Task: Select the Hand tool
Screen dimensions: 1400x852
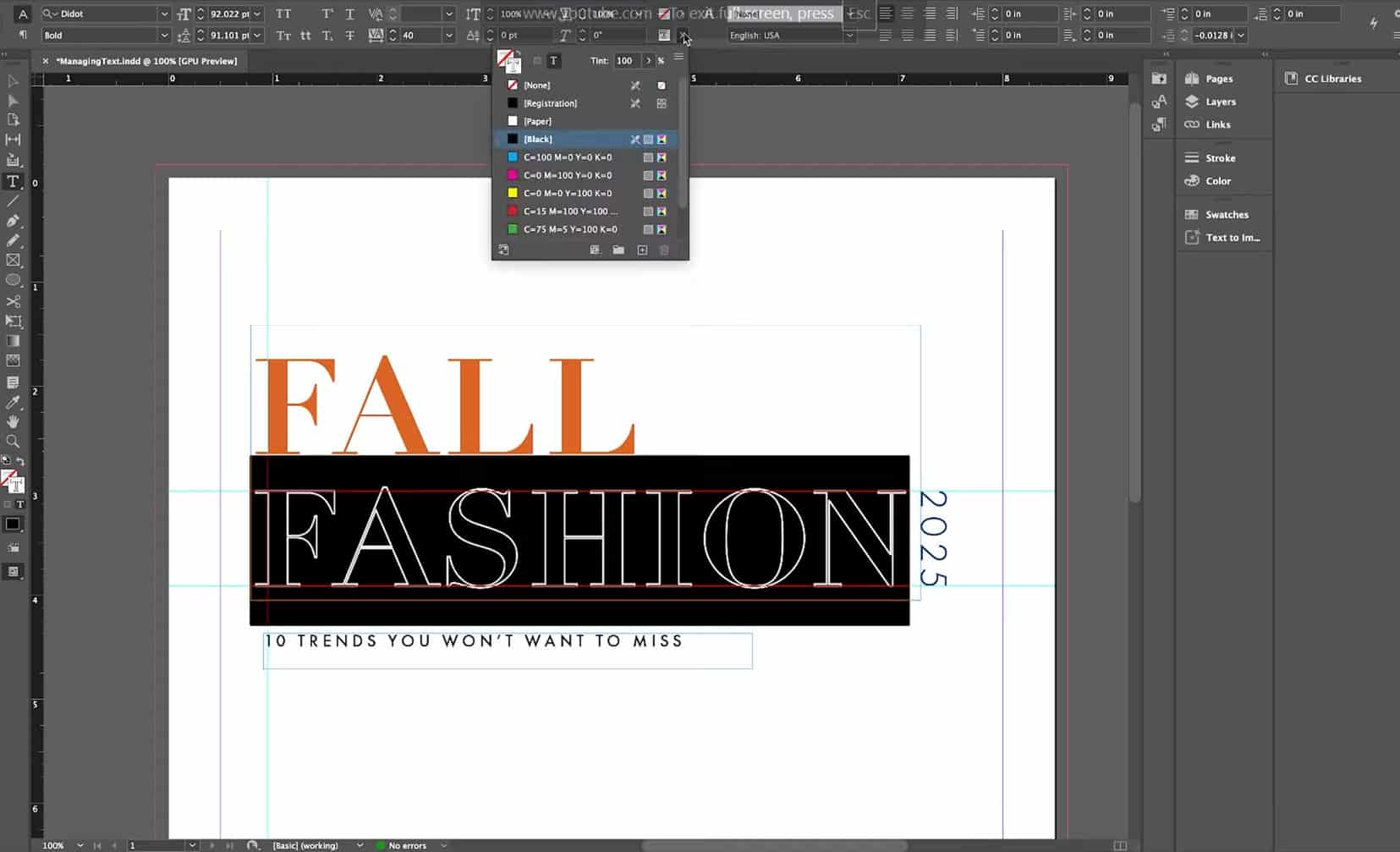Action: pos(14,421)
